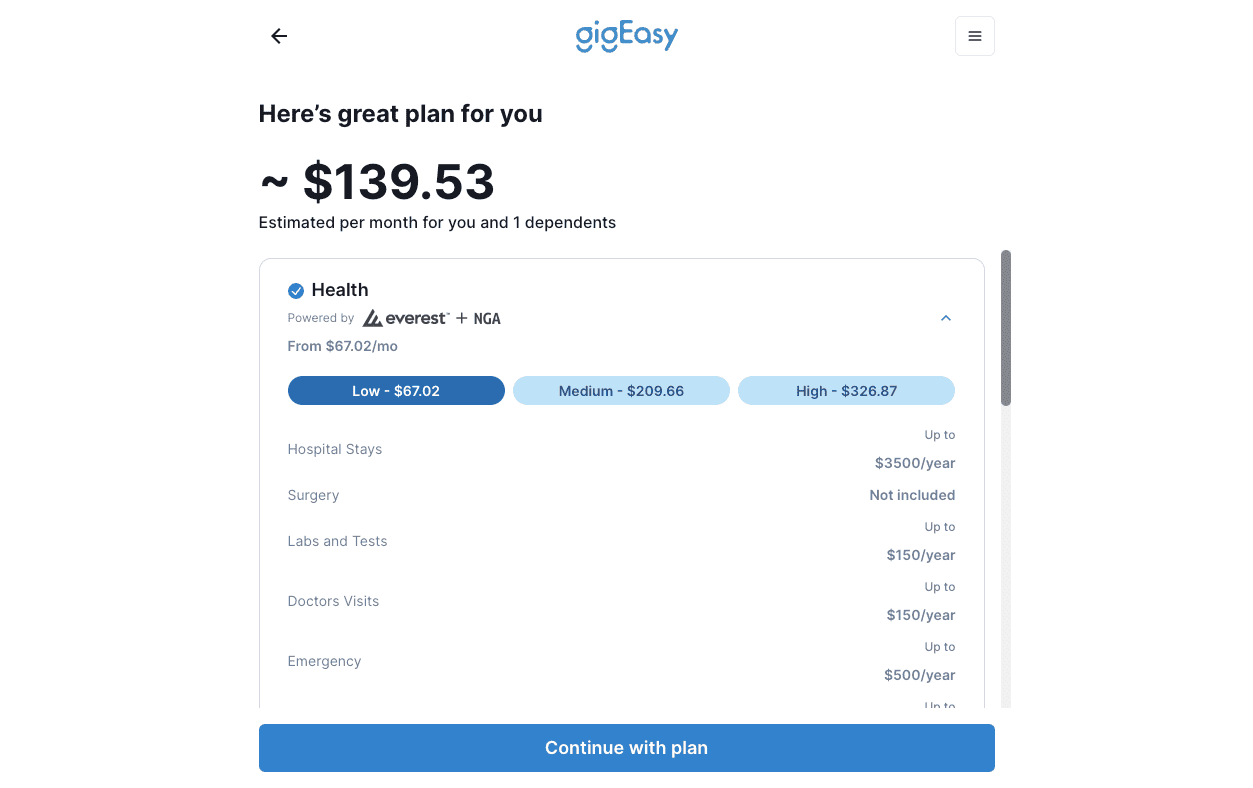The height and width of the screenshot is (788, 1253).
Task: Toggle the Low - $67.02 plan selection
Action: point(396,390)
